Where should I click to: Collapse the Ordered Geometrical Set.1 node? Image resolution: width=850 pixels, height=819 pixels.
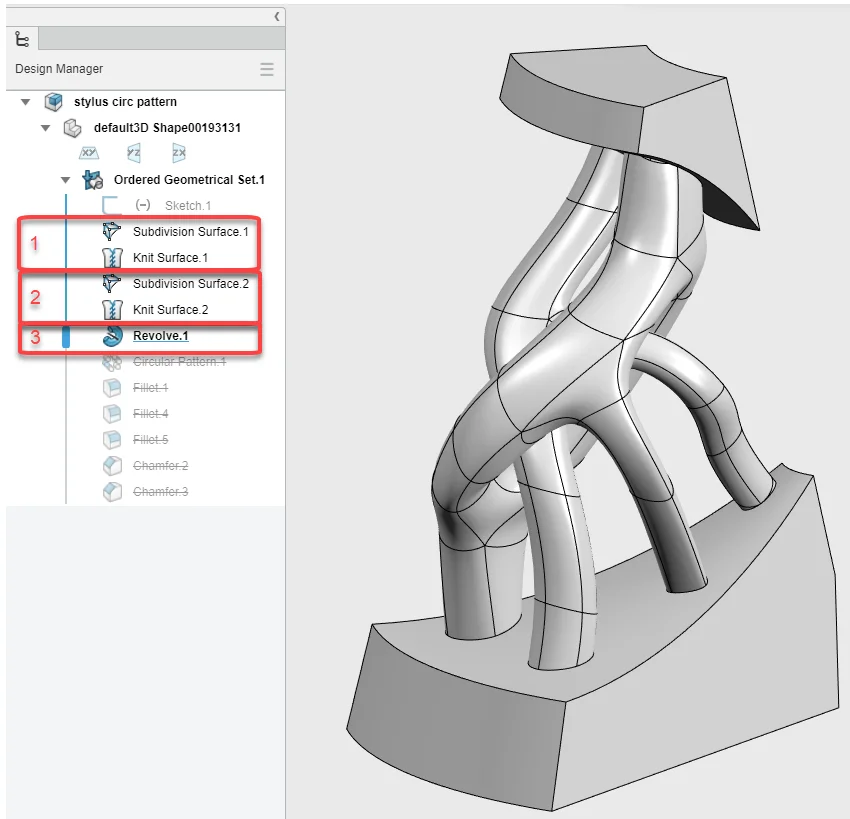(x=66, y=180)
